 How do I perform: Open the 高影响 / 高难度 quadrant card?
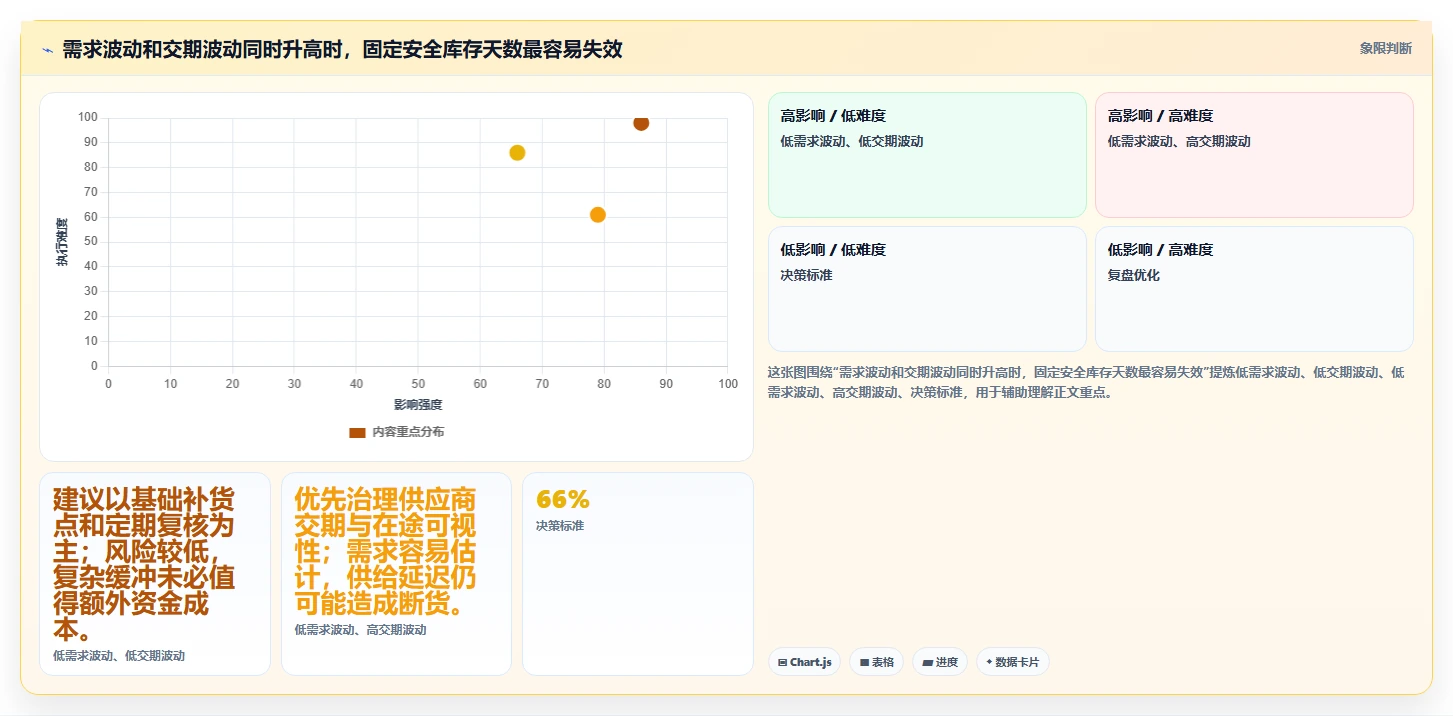(x=1254, y=155)
